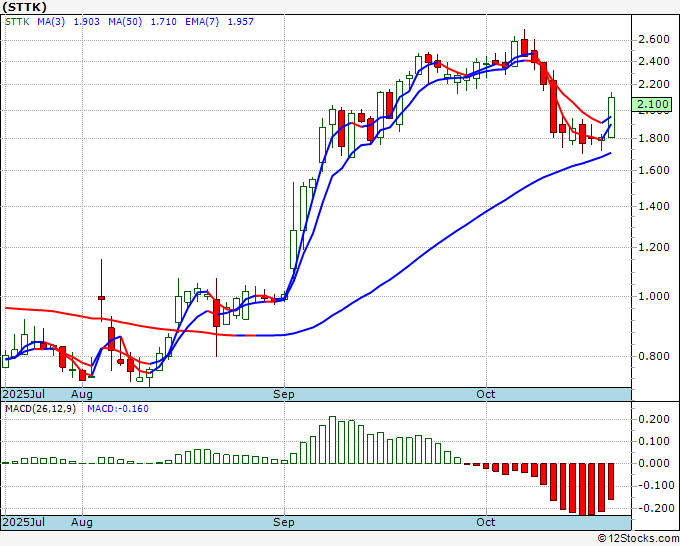Click the MA(3) value 1.903
The height and width of the screenshot is (546, 680).
(x=87, y=22)
